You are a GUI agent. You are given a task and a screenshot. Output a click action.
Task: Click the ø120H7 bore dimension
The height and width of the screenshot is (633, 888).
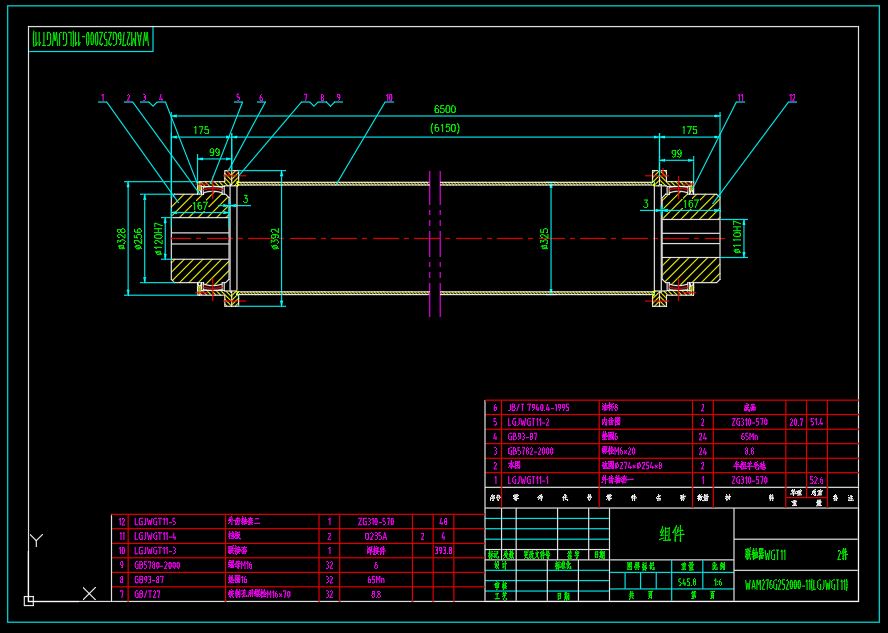click(x=159, y=238)
